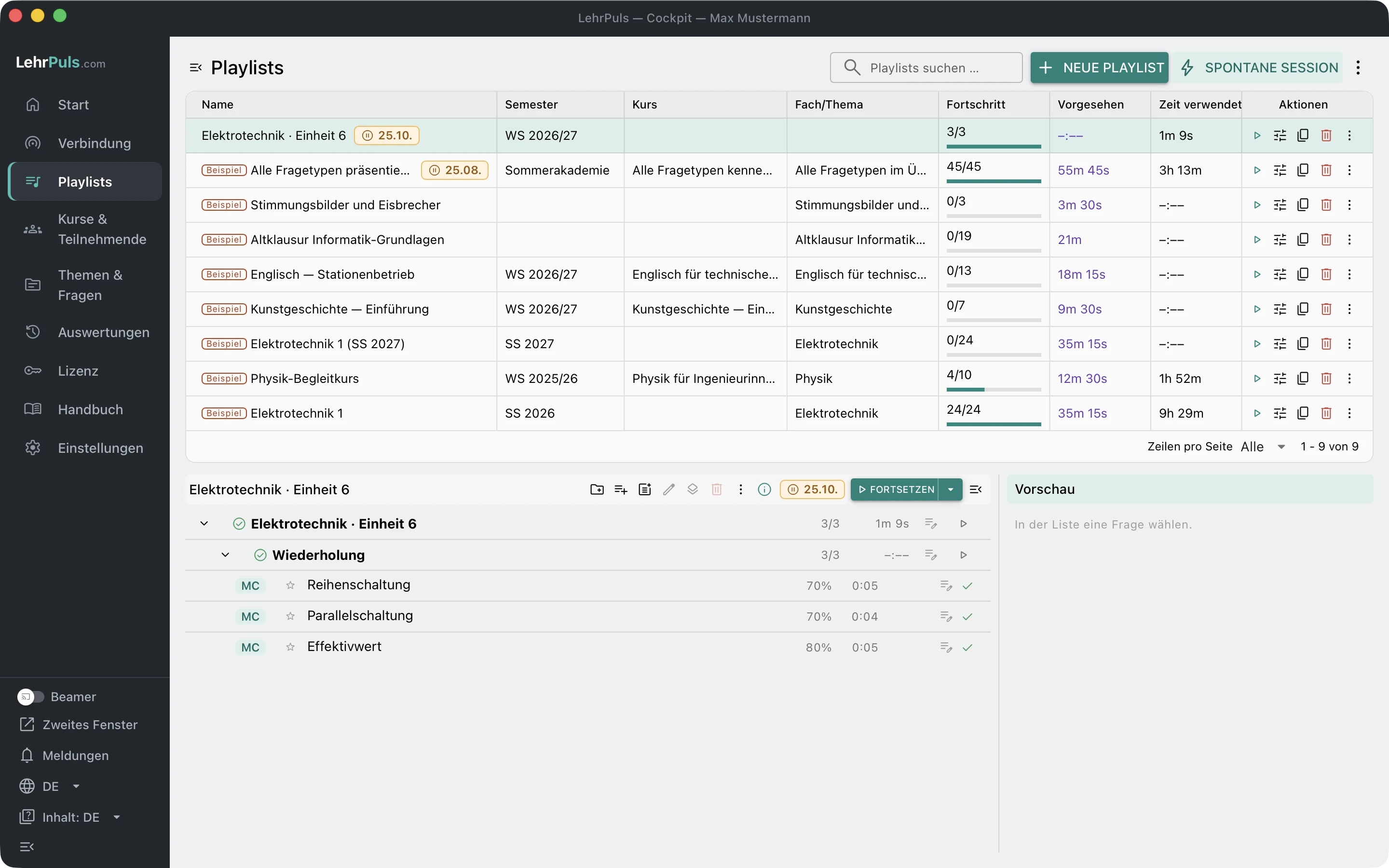Star the Parallelschaltung question
Screen dimensions: 1389x868
point(290,616)
